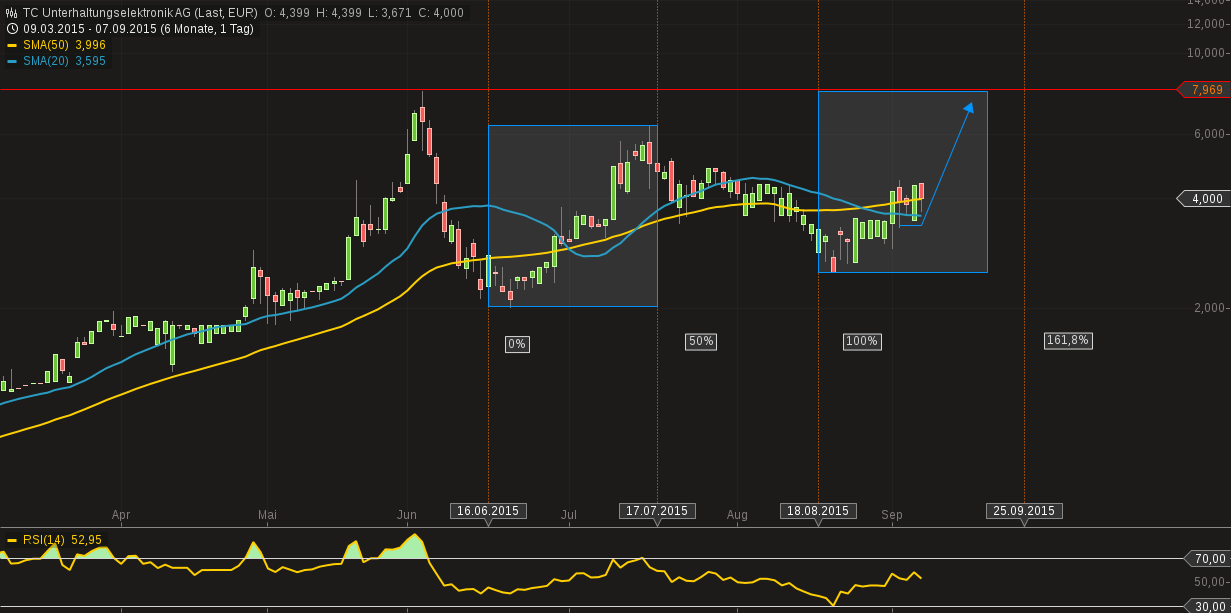
Task: Select the SMA(50) 3,996 legend entry
Action: coord(65,45)
